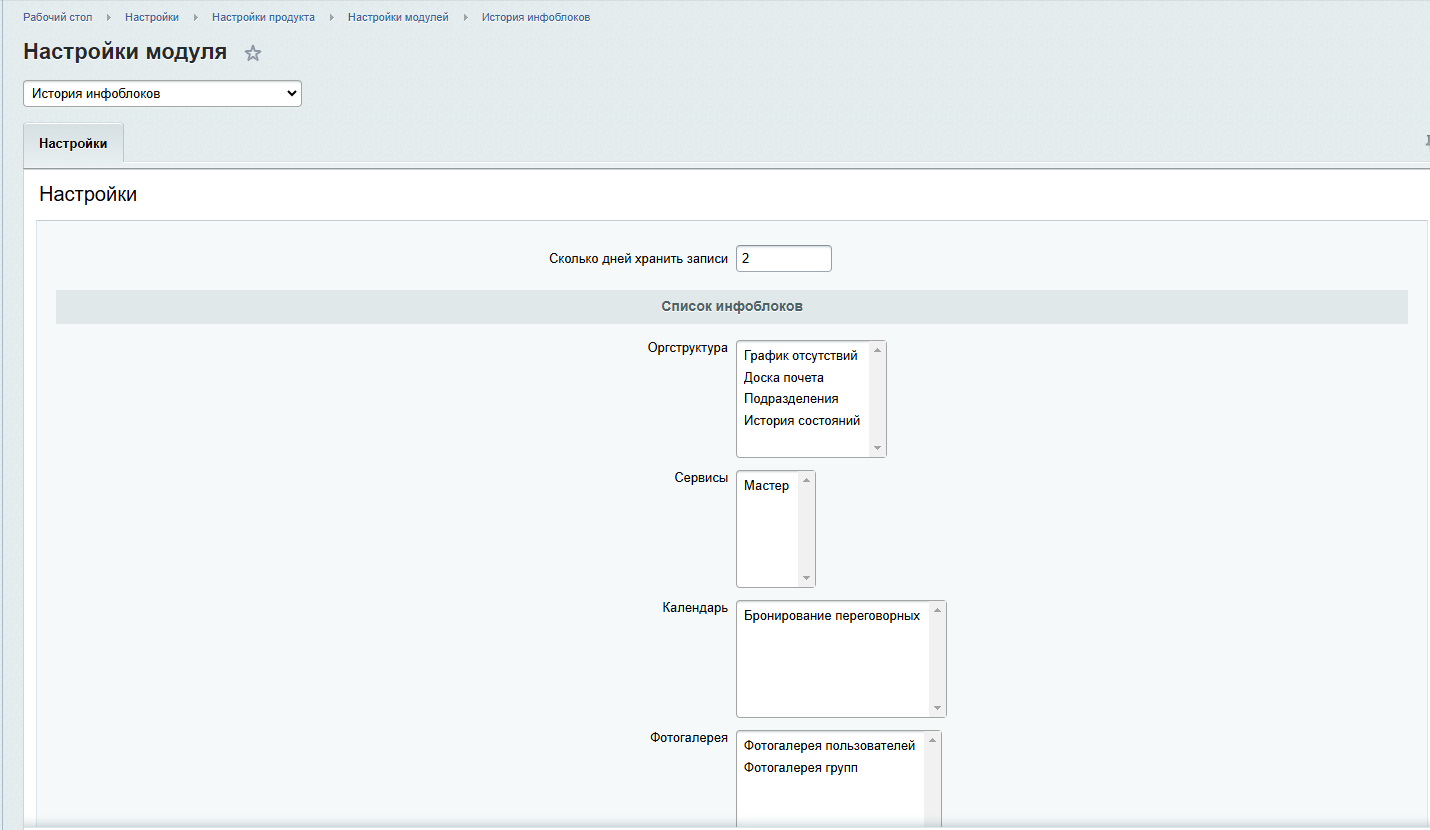Open Настройки модулей breadcrumb link

pos(398,17)
